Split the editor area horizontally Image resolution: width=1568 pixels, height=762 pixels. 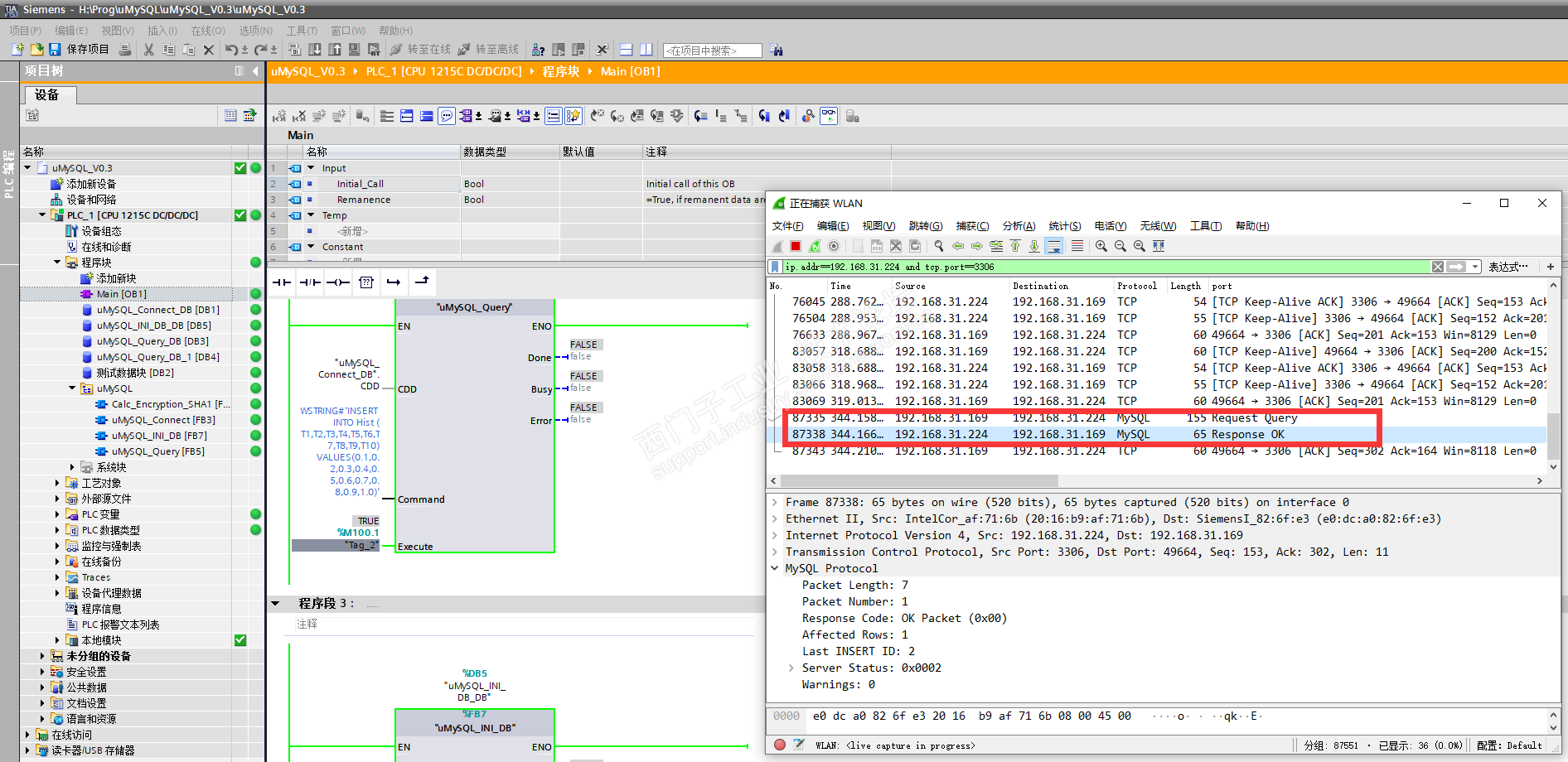pyautogui.click(x=627, y=50)
